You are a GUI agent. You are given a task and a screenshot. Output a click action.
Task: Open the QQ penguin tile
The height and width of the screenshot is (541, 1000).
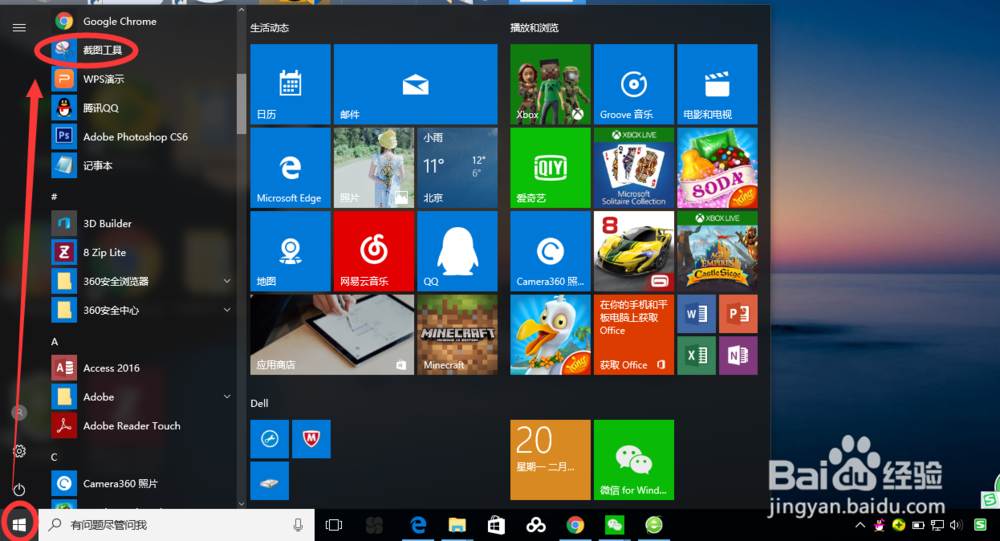(x=457, y=251)
